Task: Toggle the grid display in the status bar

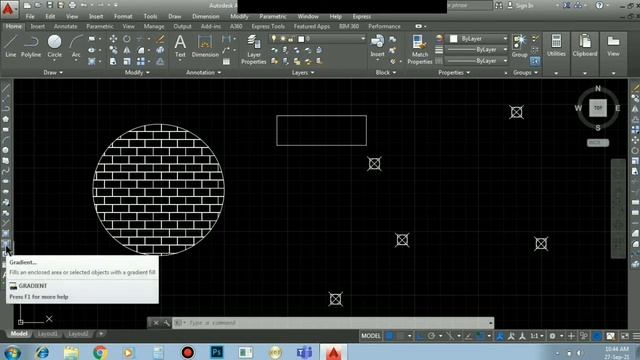Action: tap(390, 336)
